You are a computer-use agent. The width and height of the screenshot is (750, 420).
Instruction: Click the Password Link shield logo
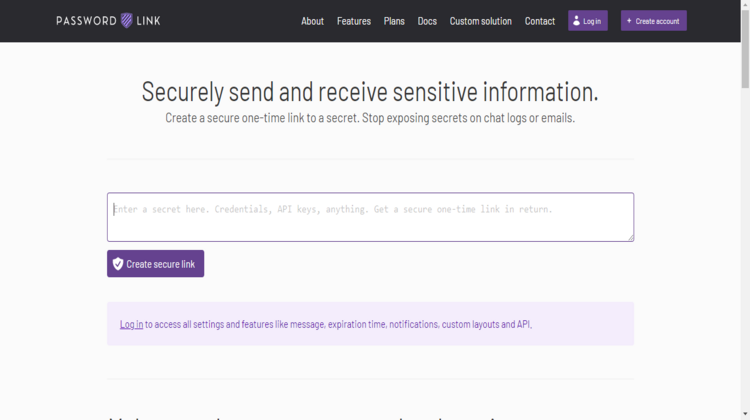[108, 21]
